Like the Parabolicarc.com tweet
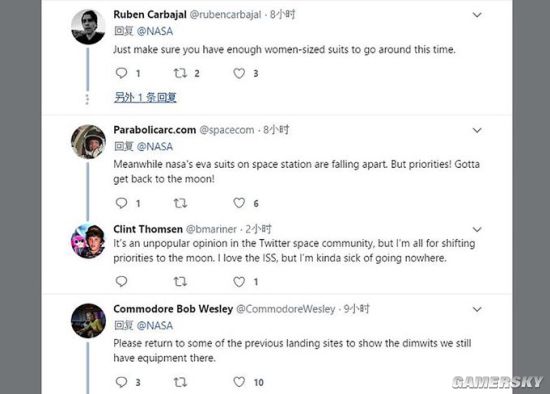This screenshot has width=550, height=394. point(239,203)
